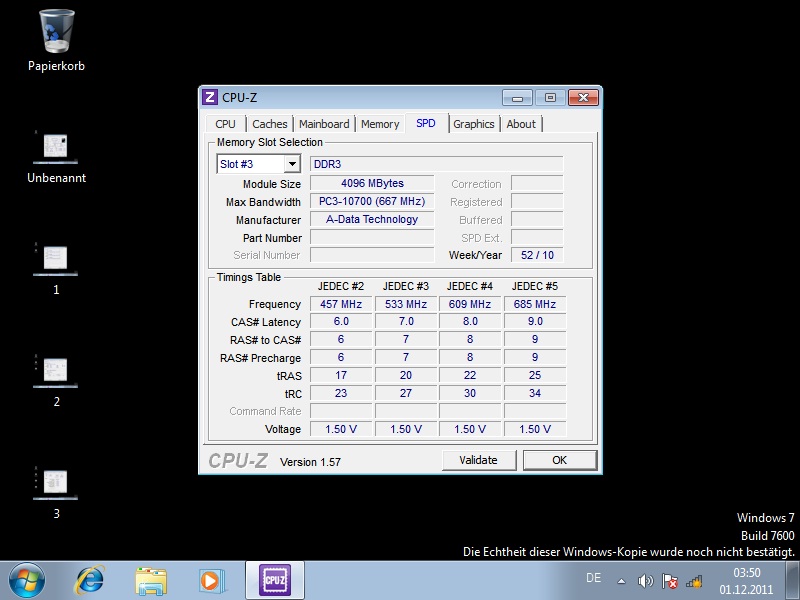Viewport: 800px width, 600px height.
Task: Click the JEDEC #2 voltage 1.50 V
Action: 341,429
